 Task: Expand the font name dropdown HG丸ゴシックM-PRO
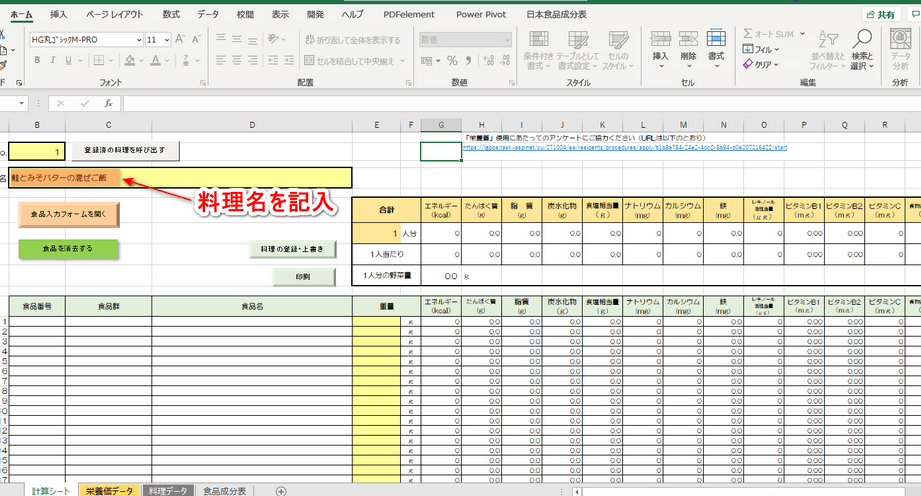[x=138, y=40]
